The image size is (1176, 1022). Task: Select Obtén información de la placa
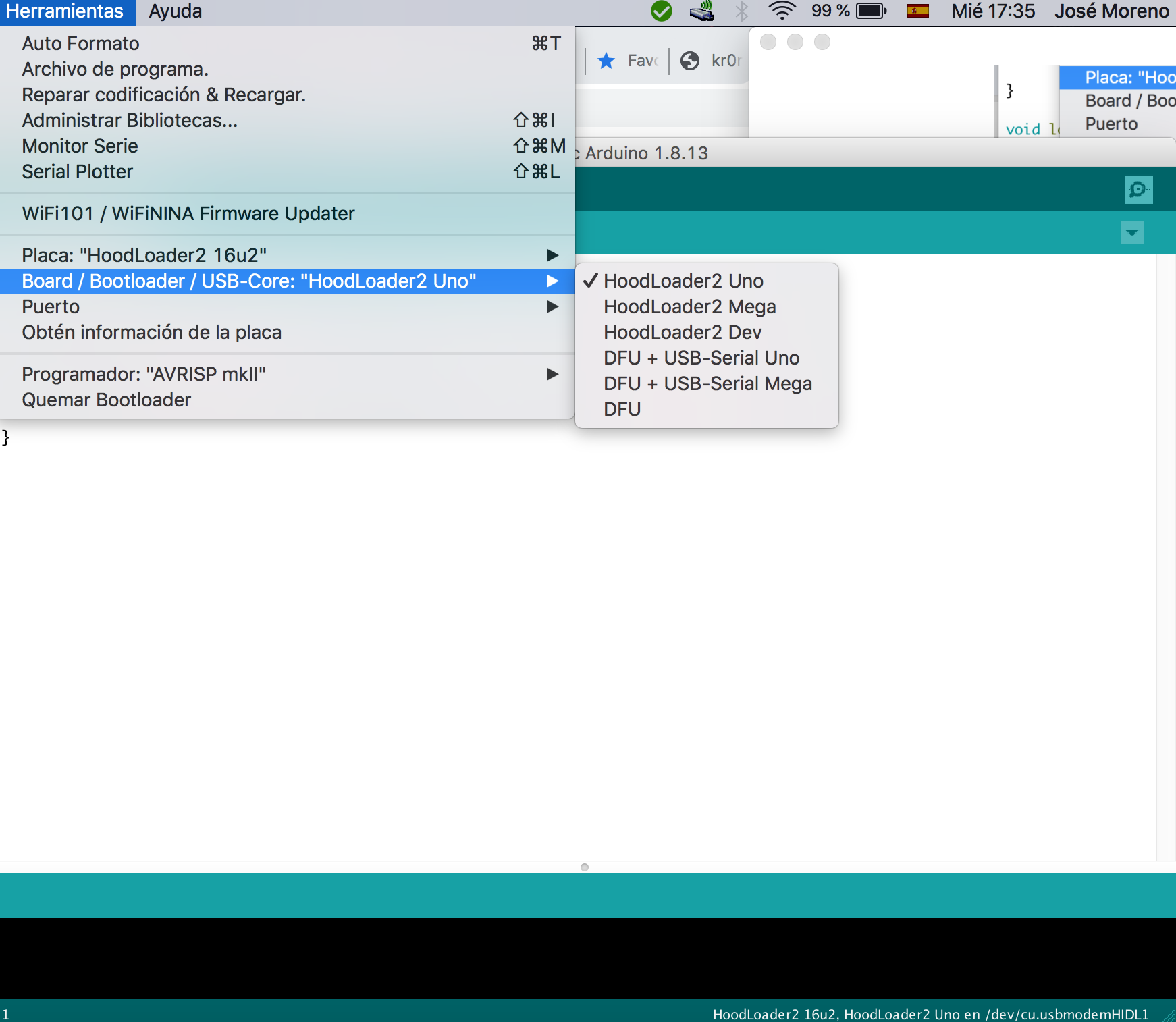pyautogui.click(x=287, y=332)
